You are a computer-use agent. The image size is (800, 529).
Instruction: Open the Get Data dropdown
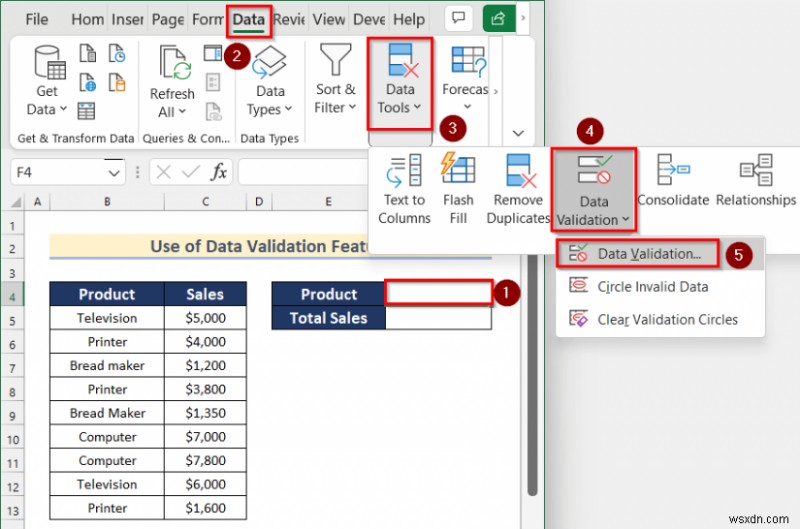pos(47,81)
